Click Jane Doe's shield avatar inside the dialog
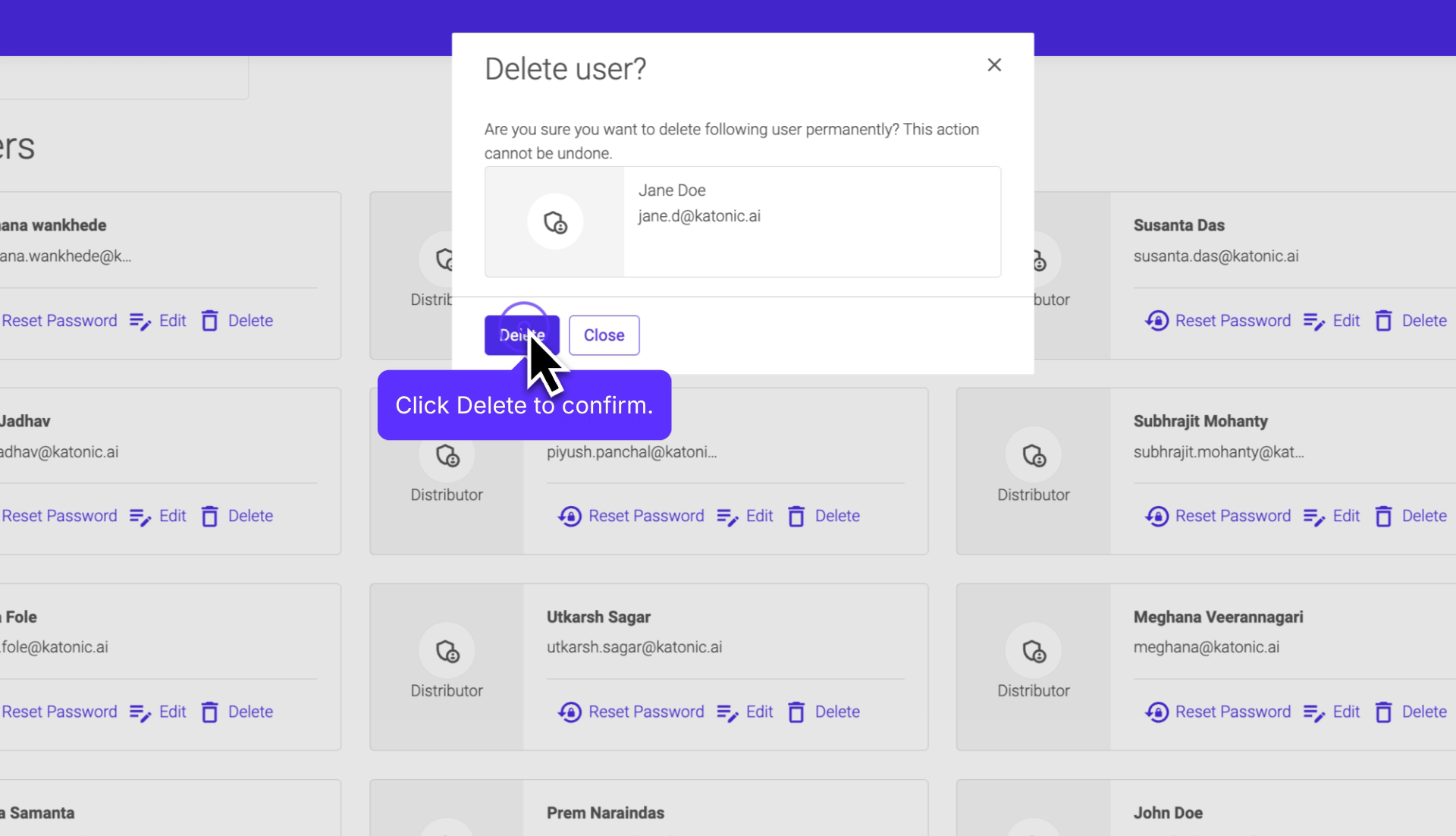1456x836 pixels. tap(554, 222)
